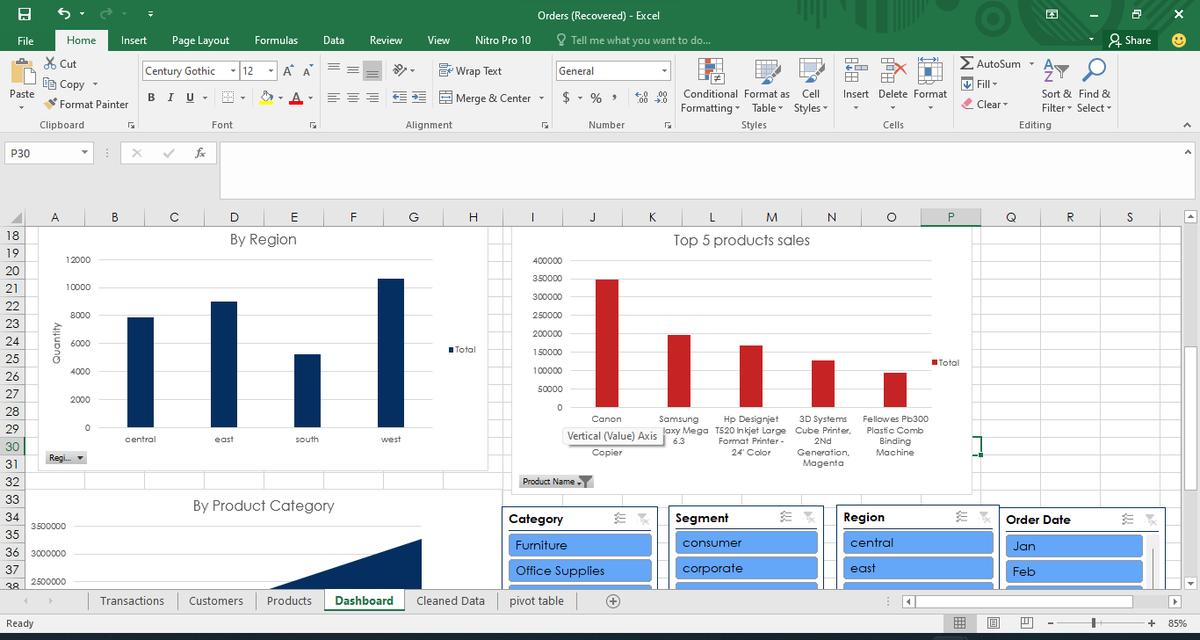This screenshot has height=640, width=1200.
Task: Click the Save icon in quick access toolbar
Action: [23, 15]
